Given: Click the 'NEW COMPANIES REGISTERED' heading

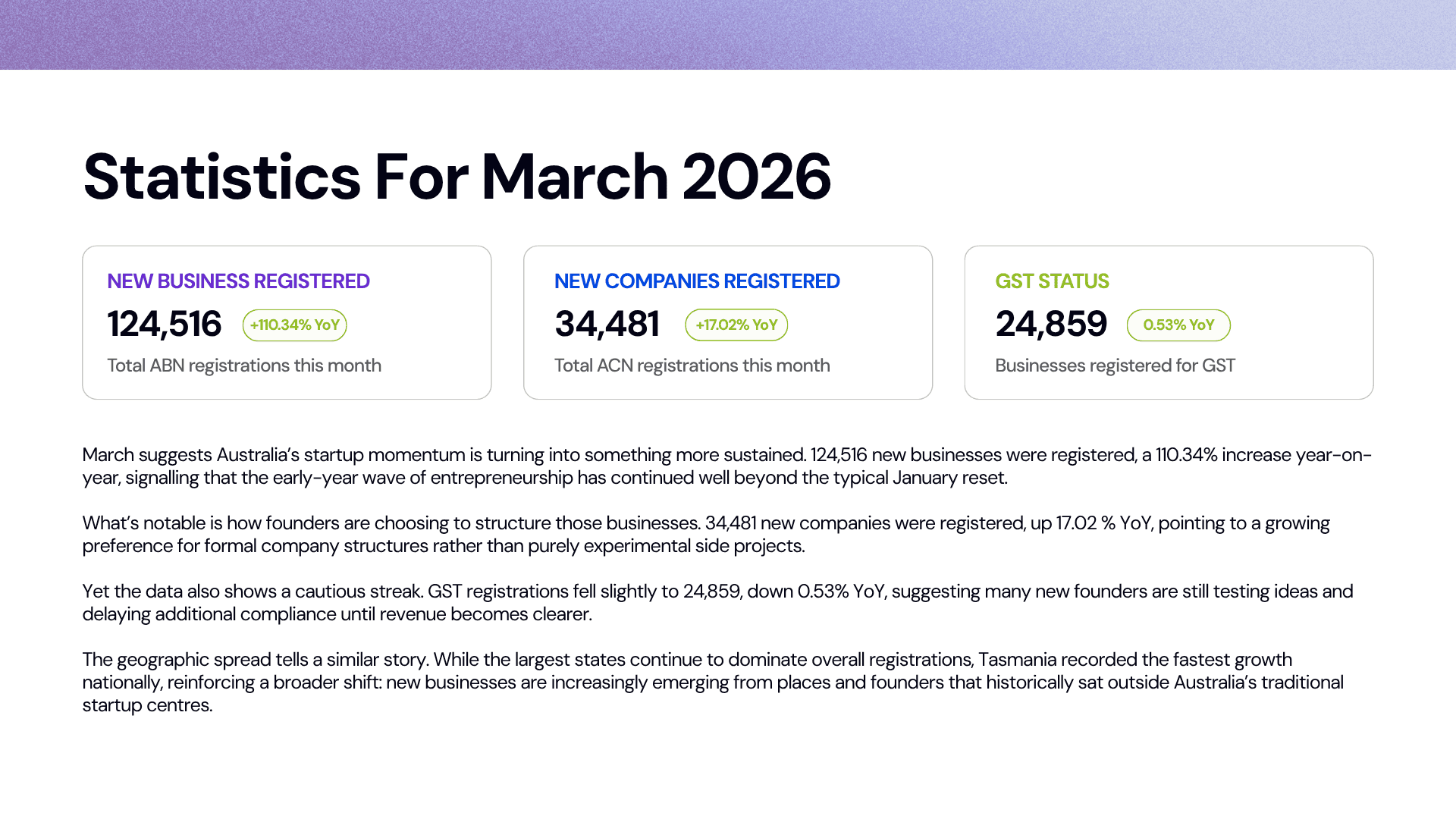Looking at the screenshot, I should point(696,281).
